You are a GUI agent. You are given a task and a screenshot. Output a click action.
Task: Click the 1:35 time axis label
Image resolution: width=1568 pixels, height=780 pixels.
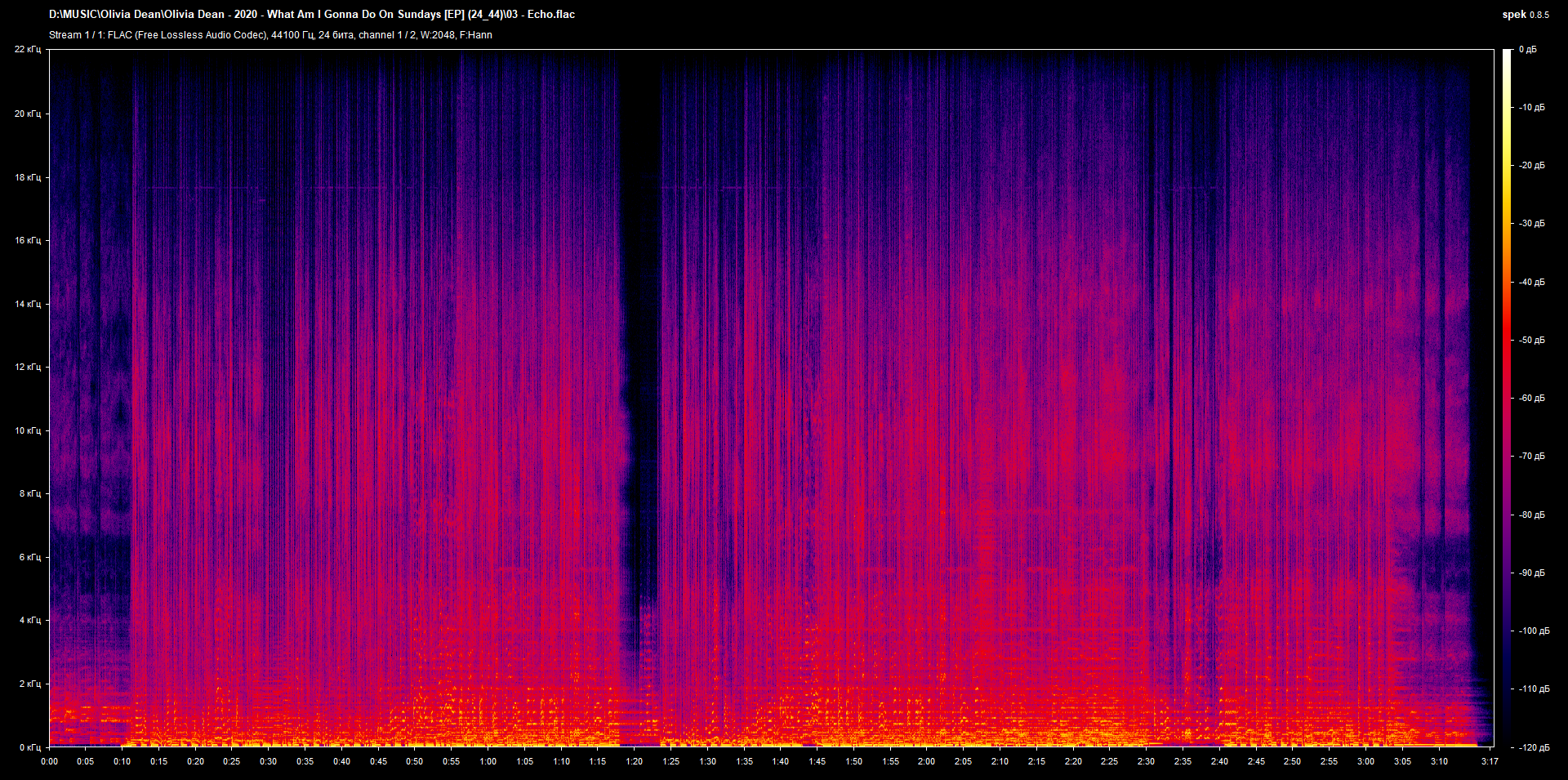click(x=745, y=762)
